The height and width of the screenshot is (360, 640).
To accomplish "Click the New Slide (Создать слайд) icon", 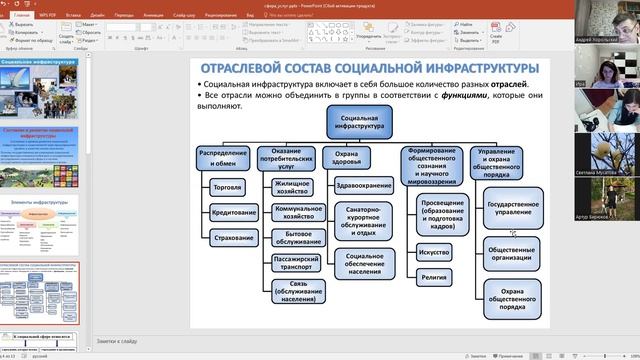I will pos(66,28).
